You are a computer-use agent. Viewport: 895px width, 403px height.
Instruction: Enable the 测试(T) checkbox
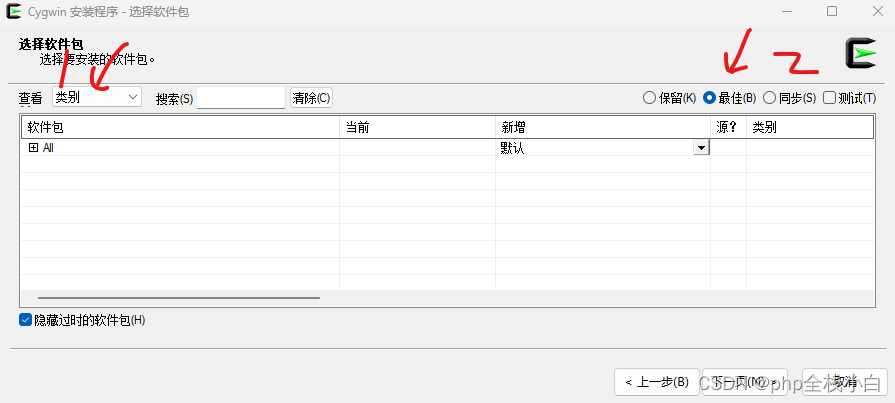[829, 98]
